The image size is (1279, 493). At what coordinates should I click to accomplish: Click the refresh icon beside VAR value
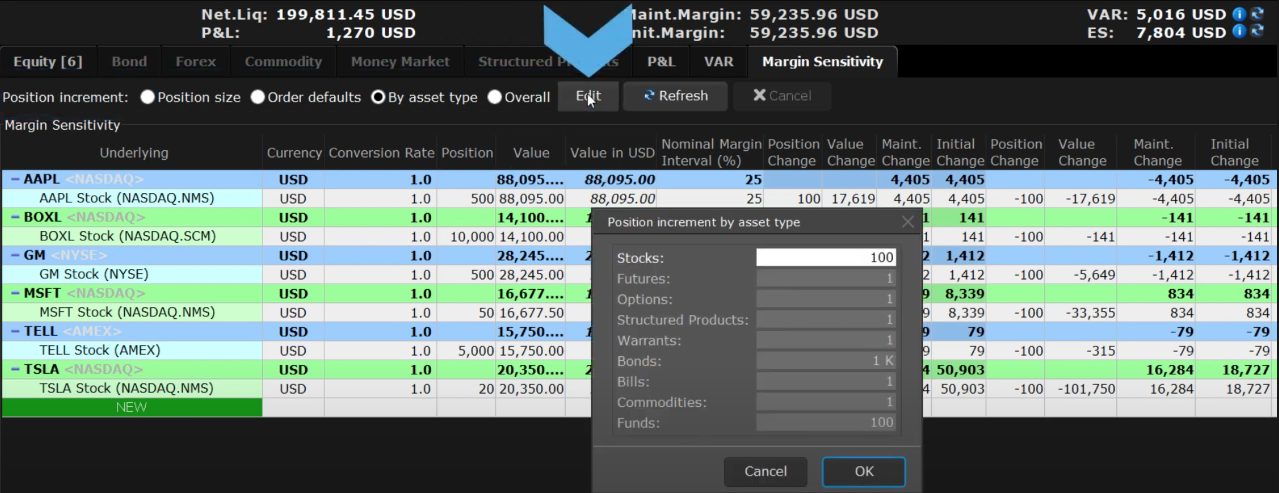click(1257, 14)
